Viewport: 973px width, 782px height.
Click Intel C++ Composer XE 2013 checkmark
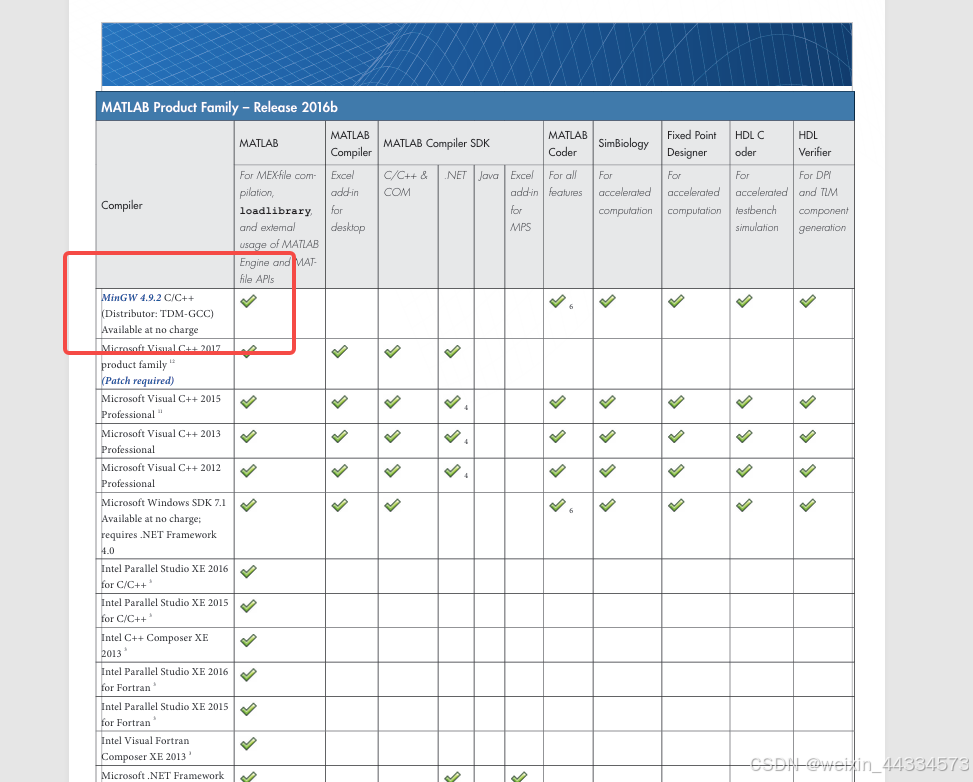[x=248, y=640]
